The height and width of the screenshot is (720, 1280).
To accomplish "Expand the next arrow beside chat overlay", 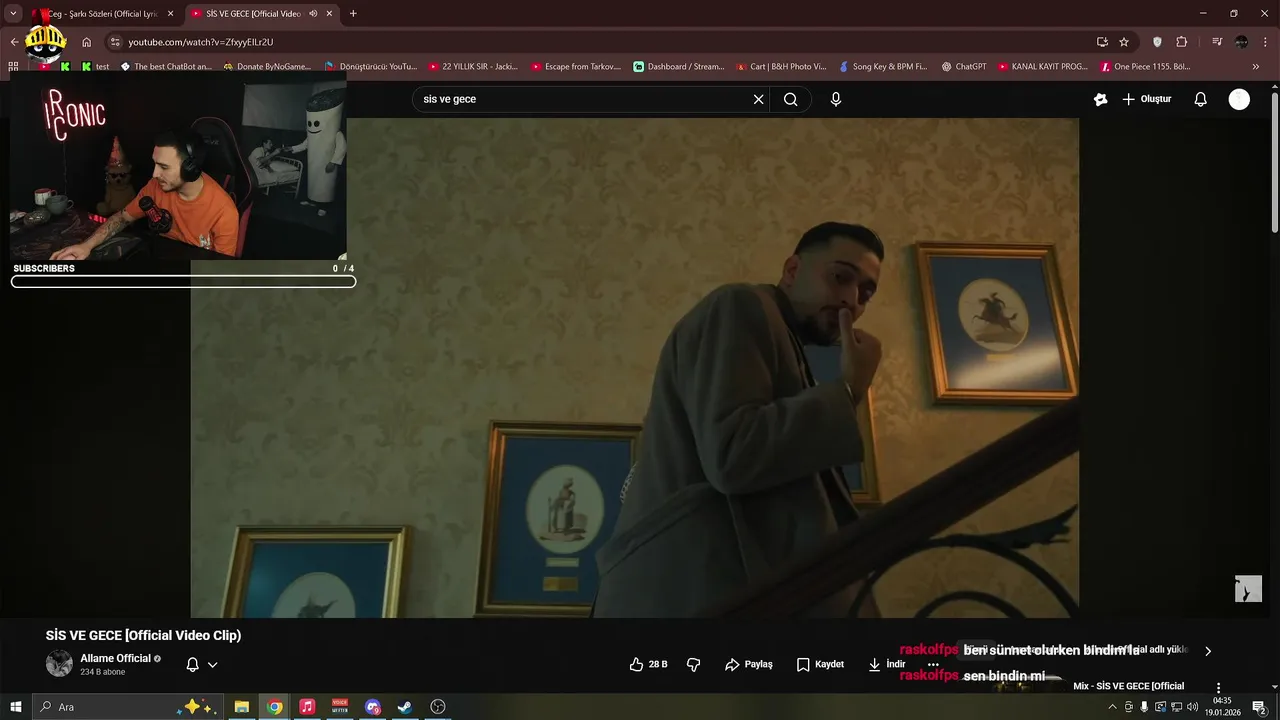I will tap(1207, 651).
